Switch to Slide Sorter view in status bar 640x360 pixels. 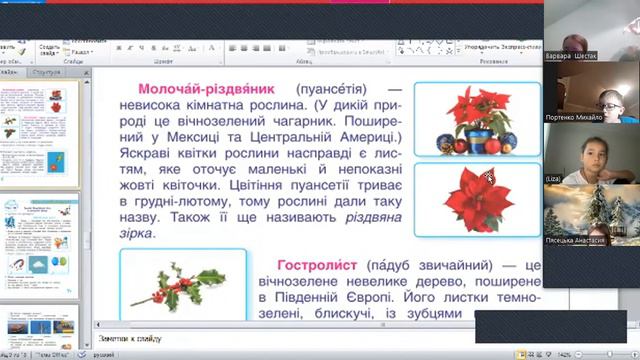531,355
